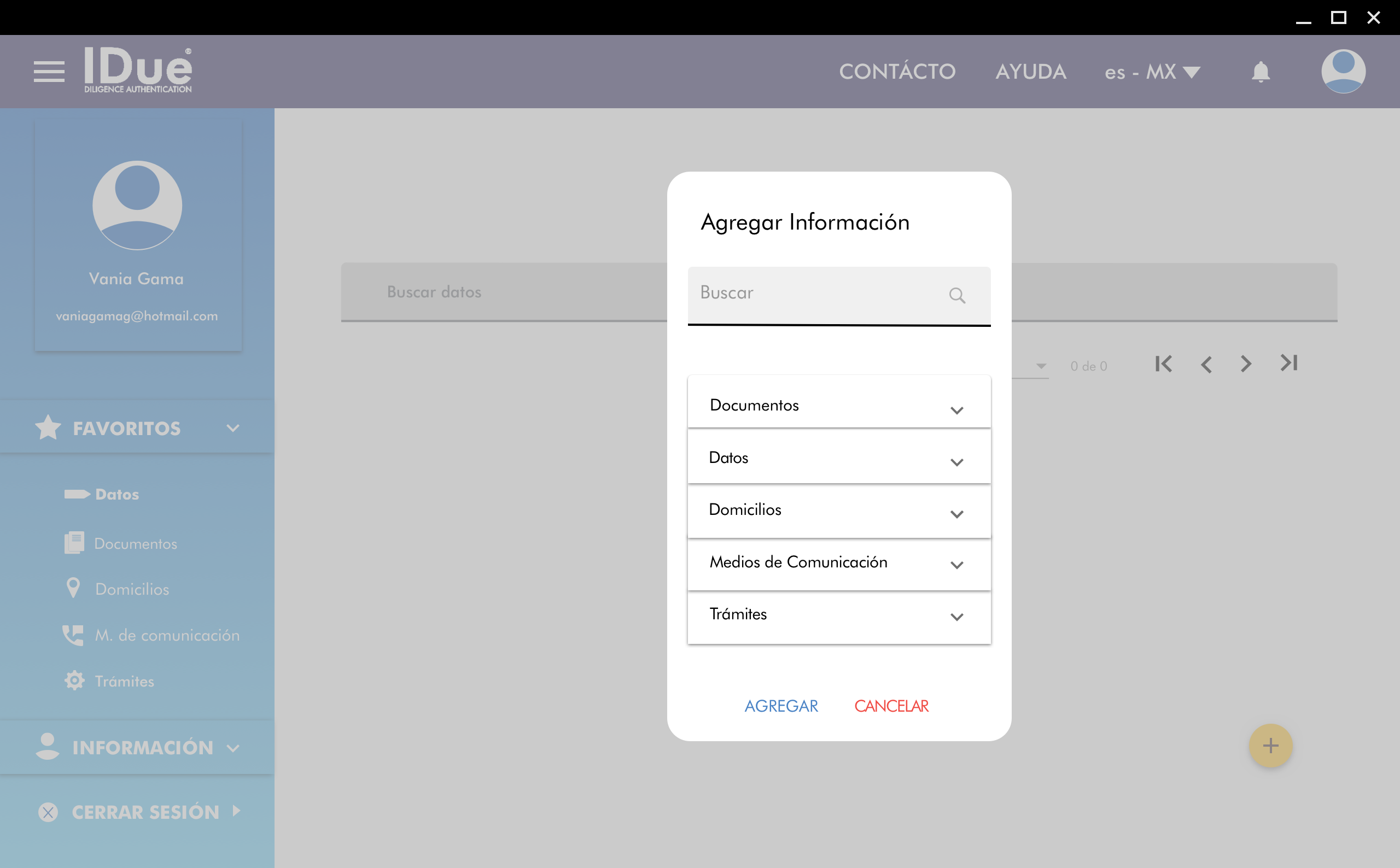The image size is (1400, 868).
Task: Go to last page pagination icon
Action: coord(1288,363)
